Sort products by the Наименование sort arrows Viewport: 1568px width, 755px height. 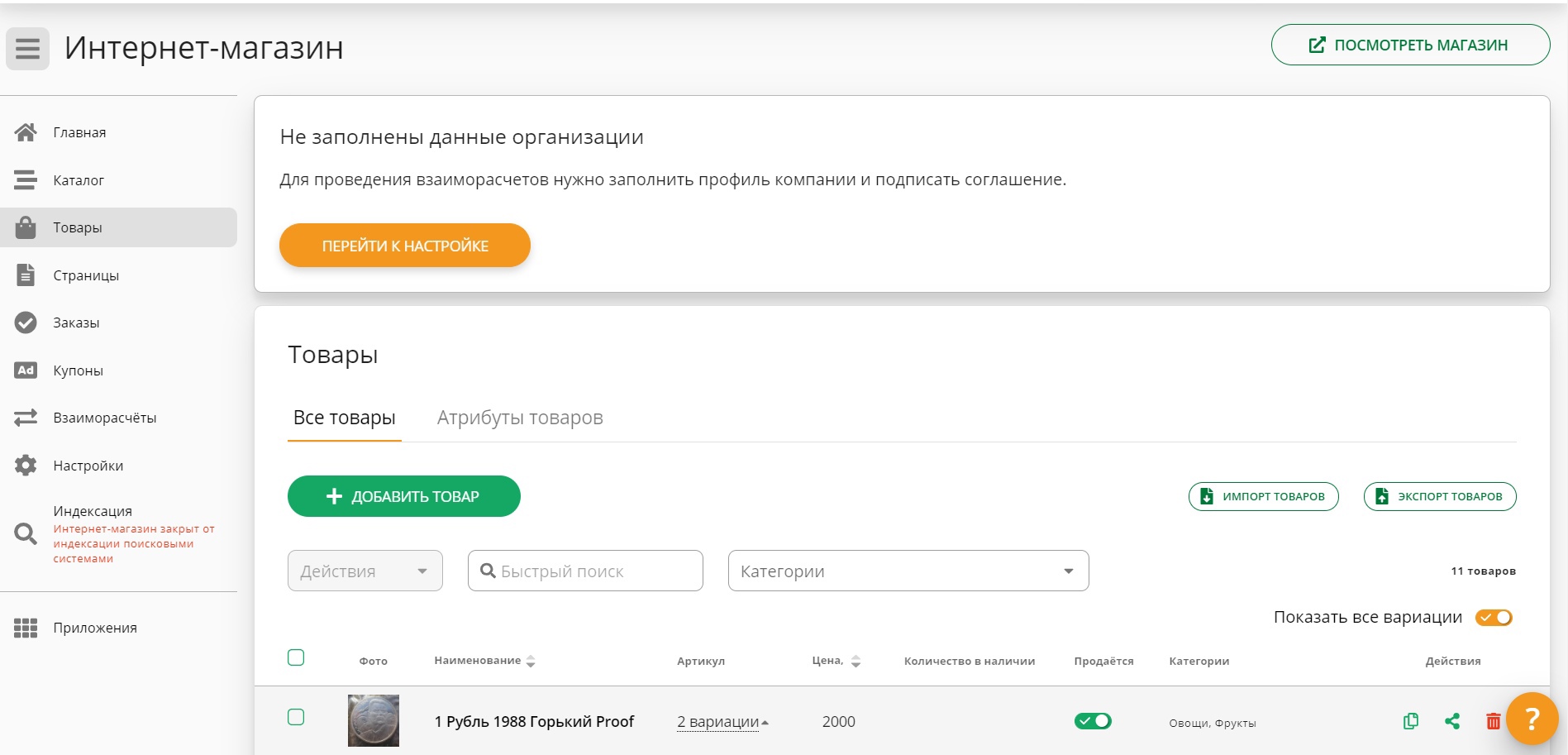click(x=531, y=661)
